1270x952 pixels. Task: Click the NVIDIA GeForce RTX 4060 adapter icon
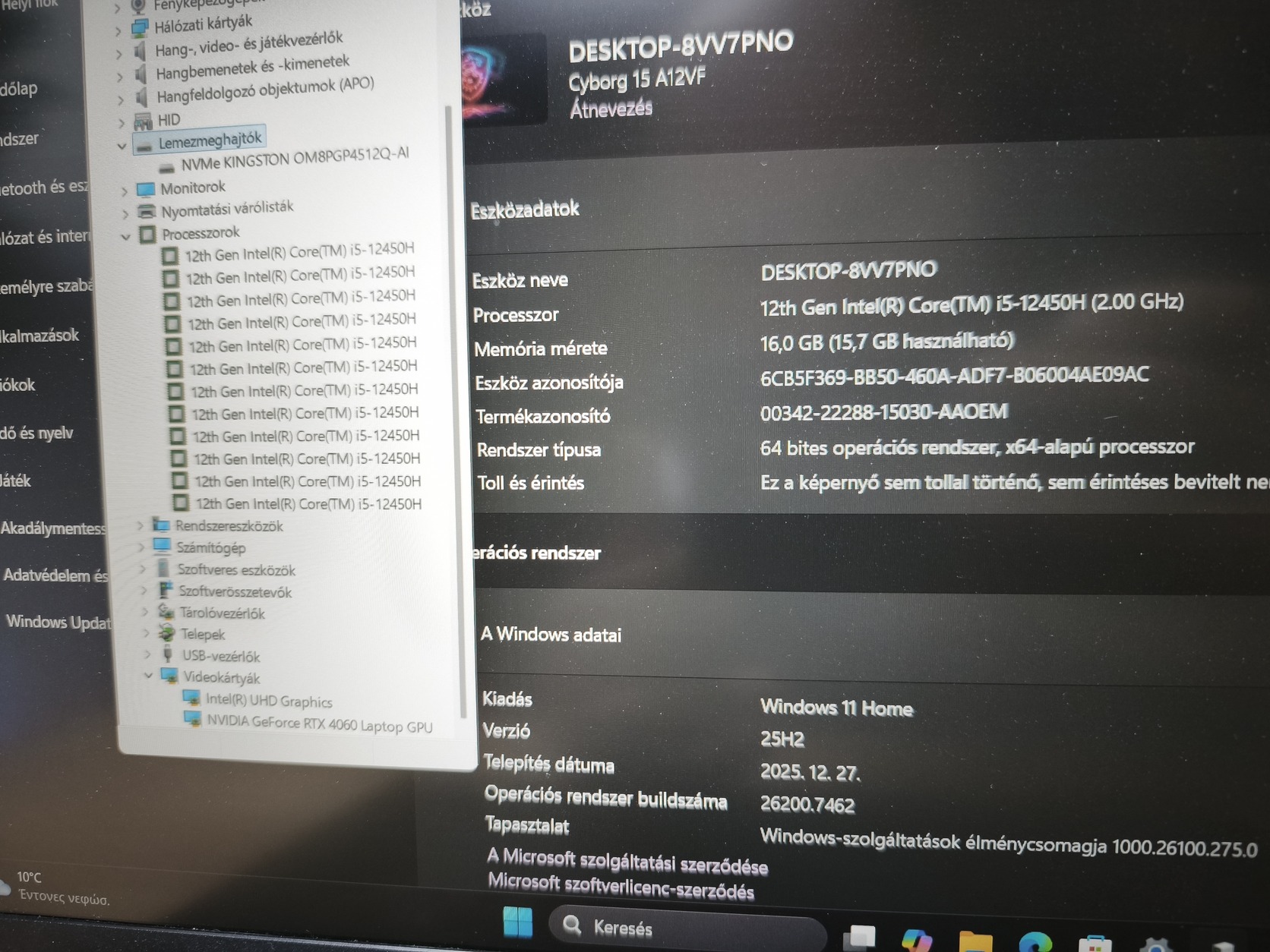point(192,718)
